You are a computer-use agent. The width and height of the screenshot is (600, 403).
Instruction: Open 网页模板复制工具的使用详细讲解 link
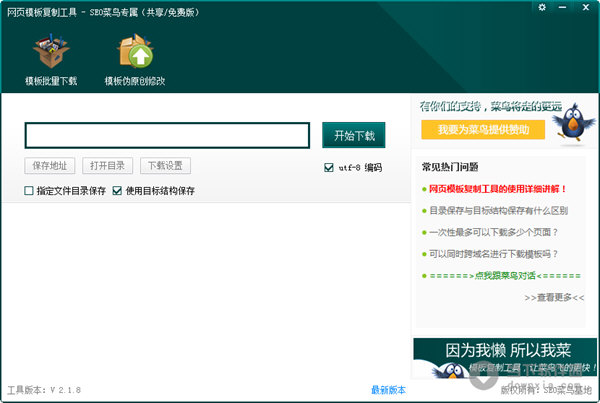[497, 189]
